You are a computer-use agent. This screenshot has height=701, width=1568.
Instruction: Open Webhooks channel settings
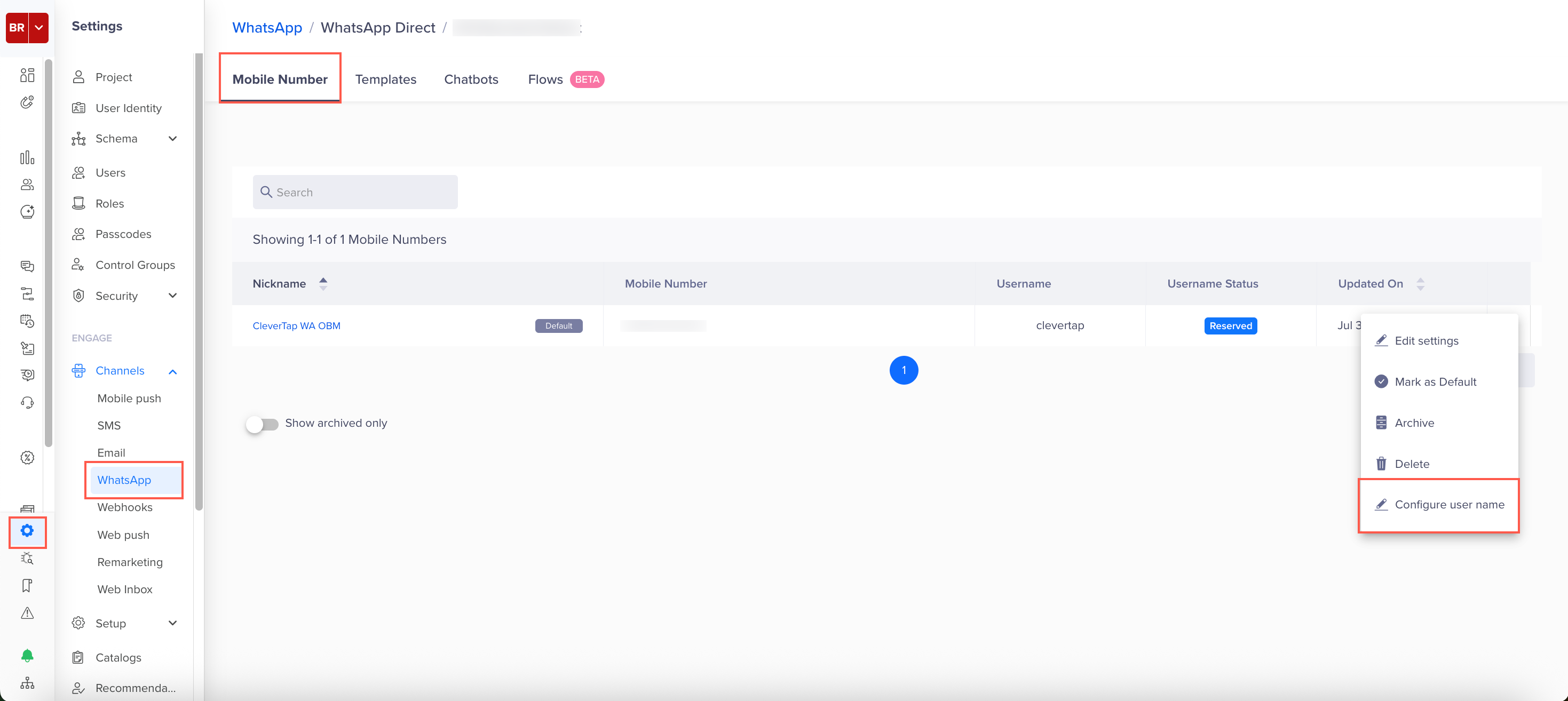click(x=125, y=507)
